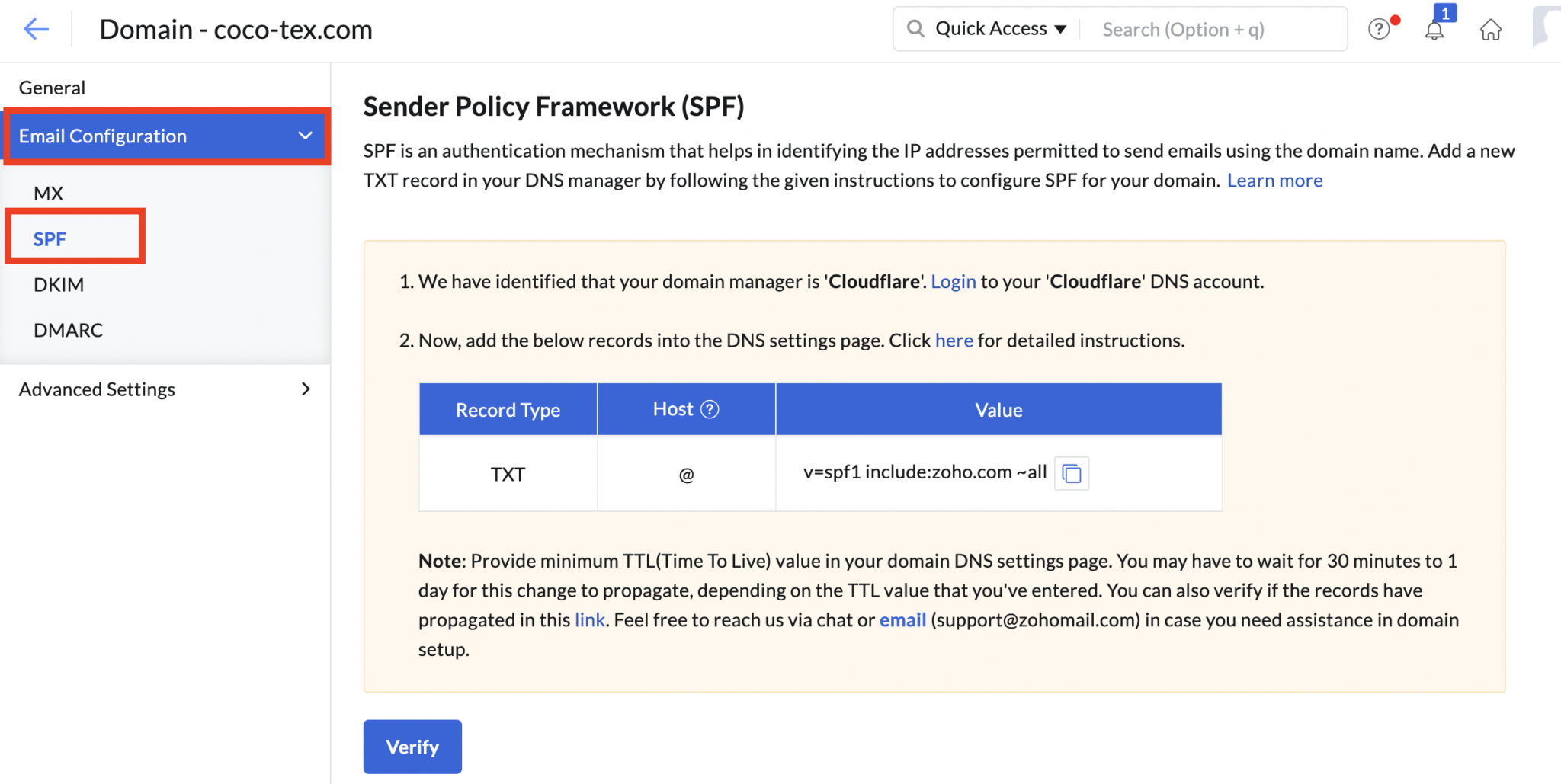Open the notifications bell
Viewport: 1561px width, 784px height.
click(1436, 29)
